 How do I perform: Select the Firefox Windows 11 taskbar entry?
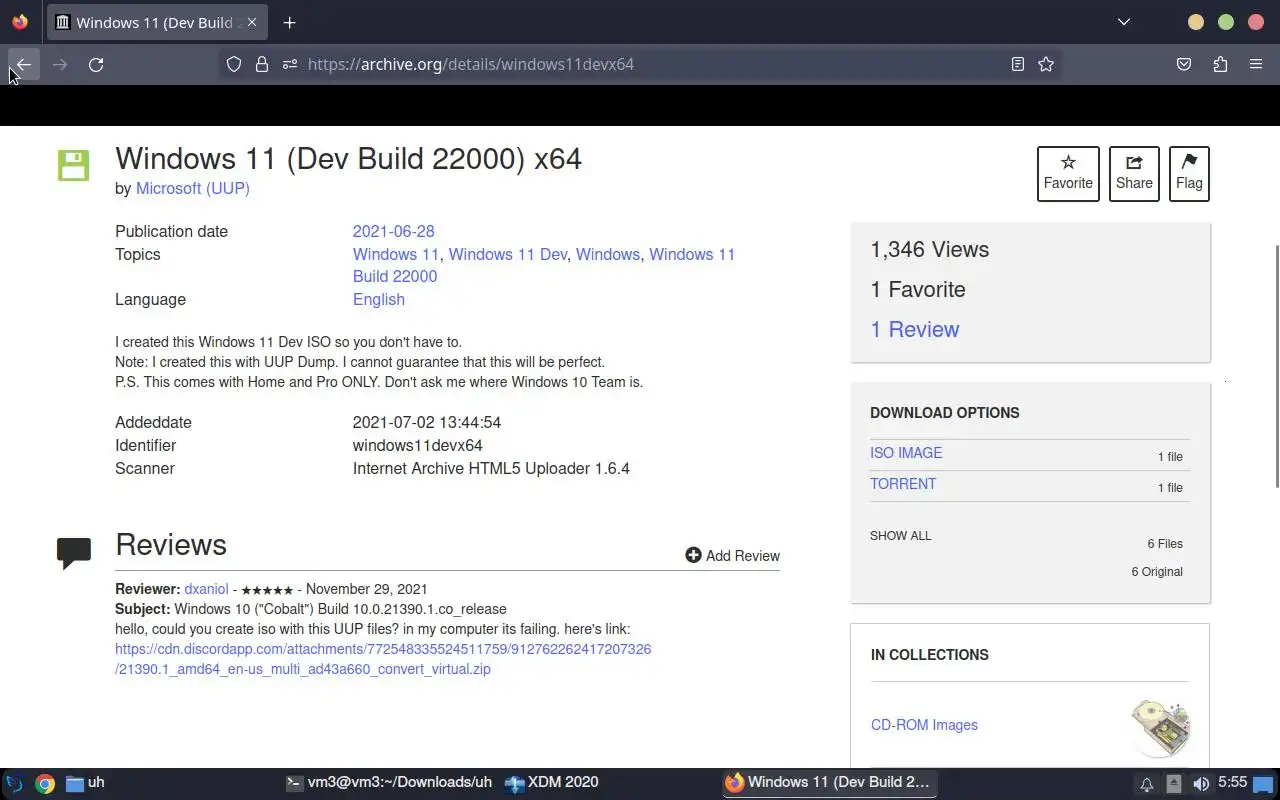829,783
